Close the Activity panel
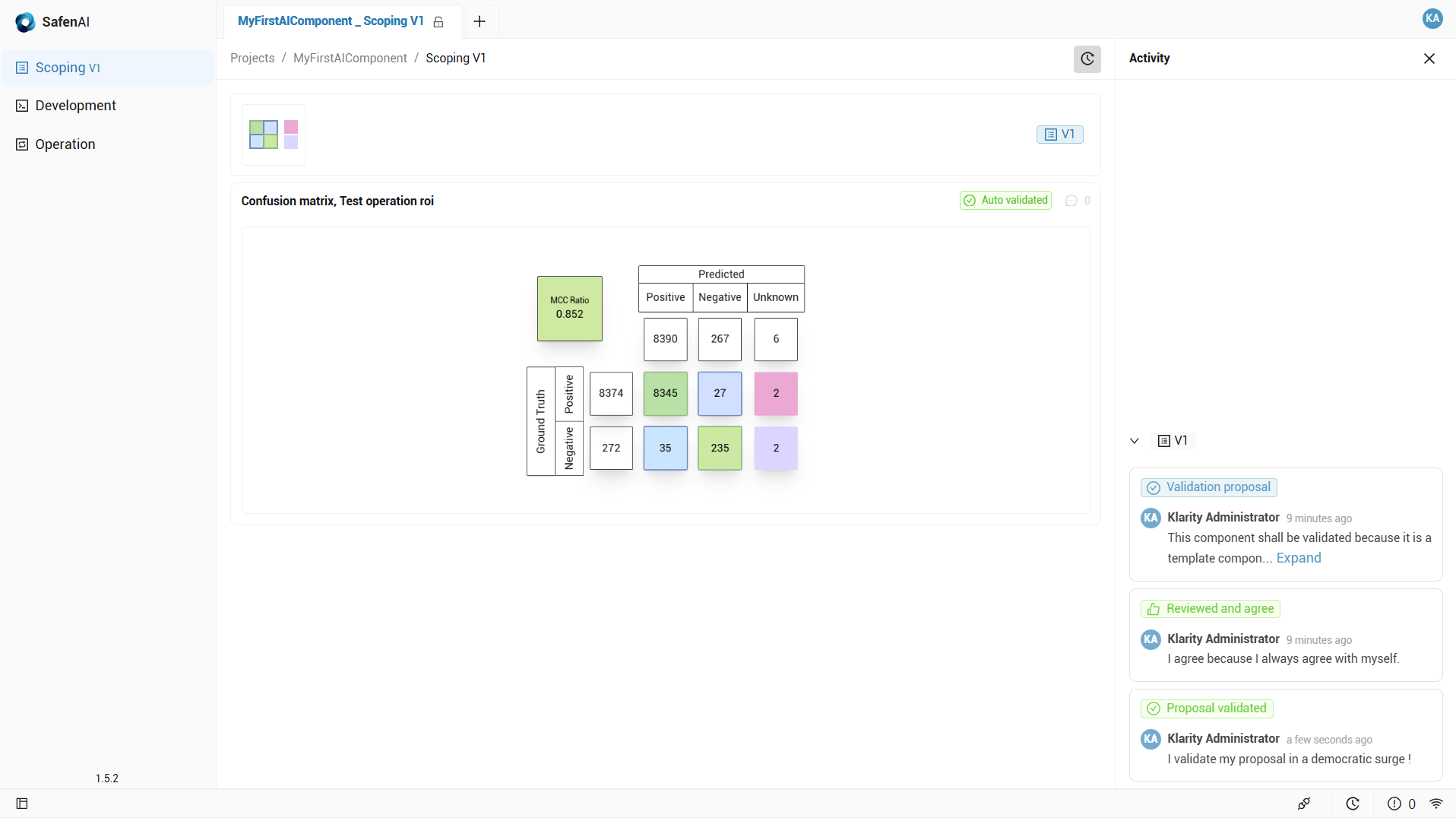 (1429, 59)
